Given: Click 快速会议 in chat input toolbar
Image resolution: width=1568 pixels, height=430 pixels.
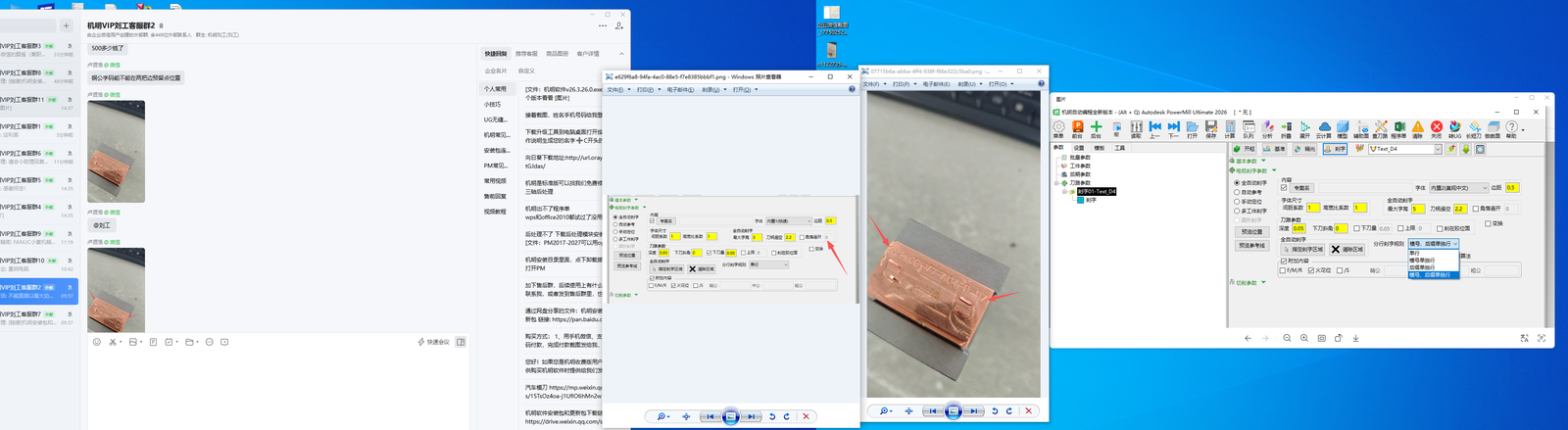Looking at the screenshot, I should click(x=433, y=342).
